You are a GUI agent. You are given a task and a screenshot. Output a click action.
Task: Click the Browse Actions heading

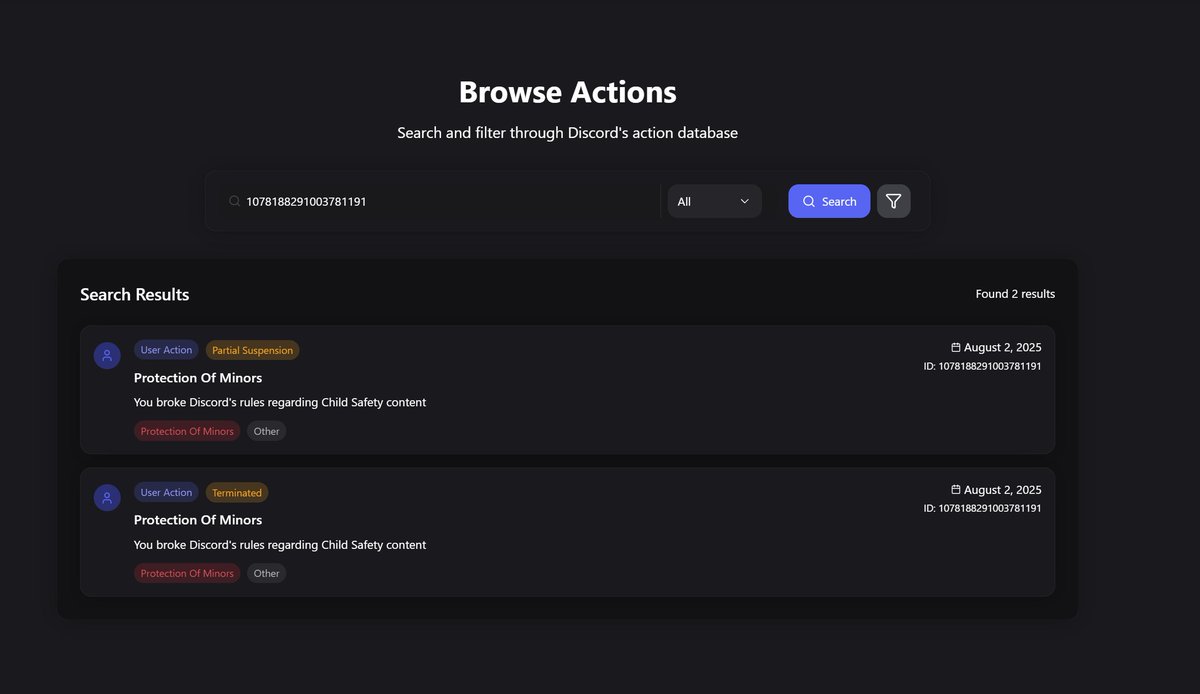568,92
